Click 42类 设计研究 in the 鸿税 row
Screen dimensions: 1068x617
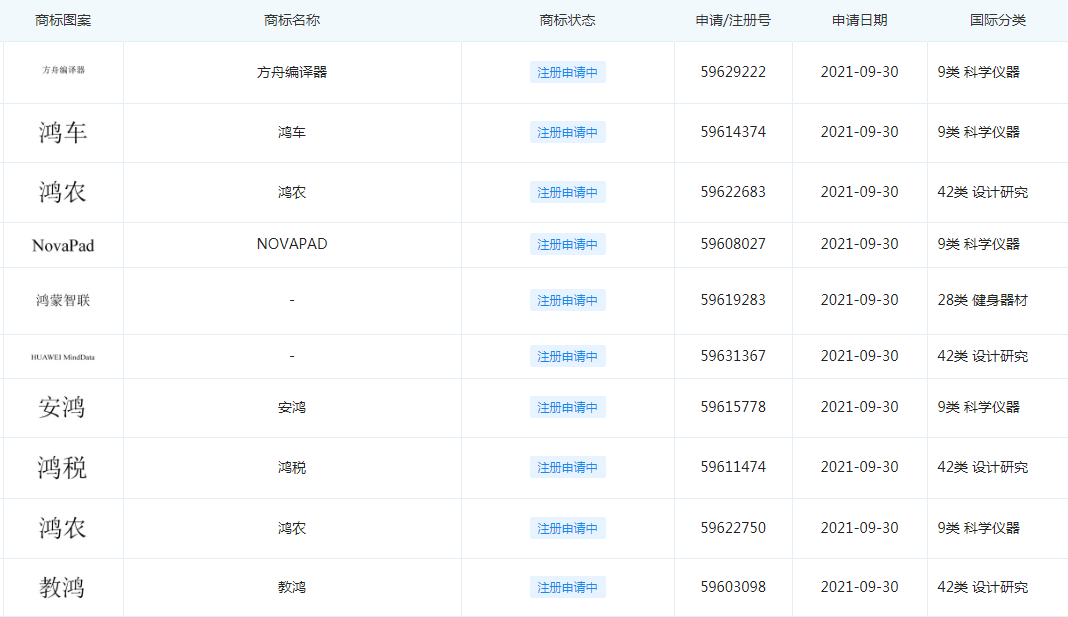982,467
